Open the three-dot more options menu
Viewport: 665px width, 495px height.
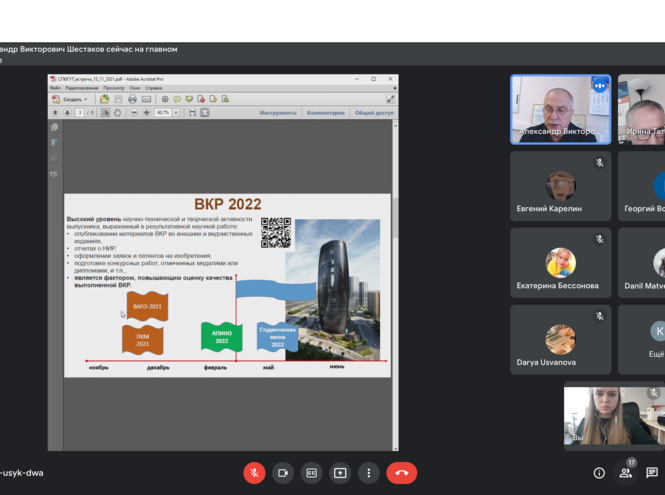coord(369,473)
